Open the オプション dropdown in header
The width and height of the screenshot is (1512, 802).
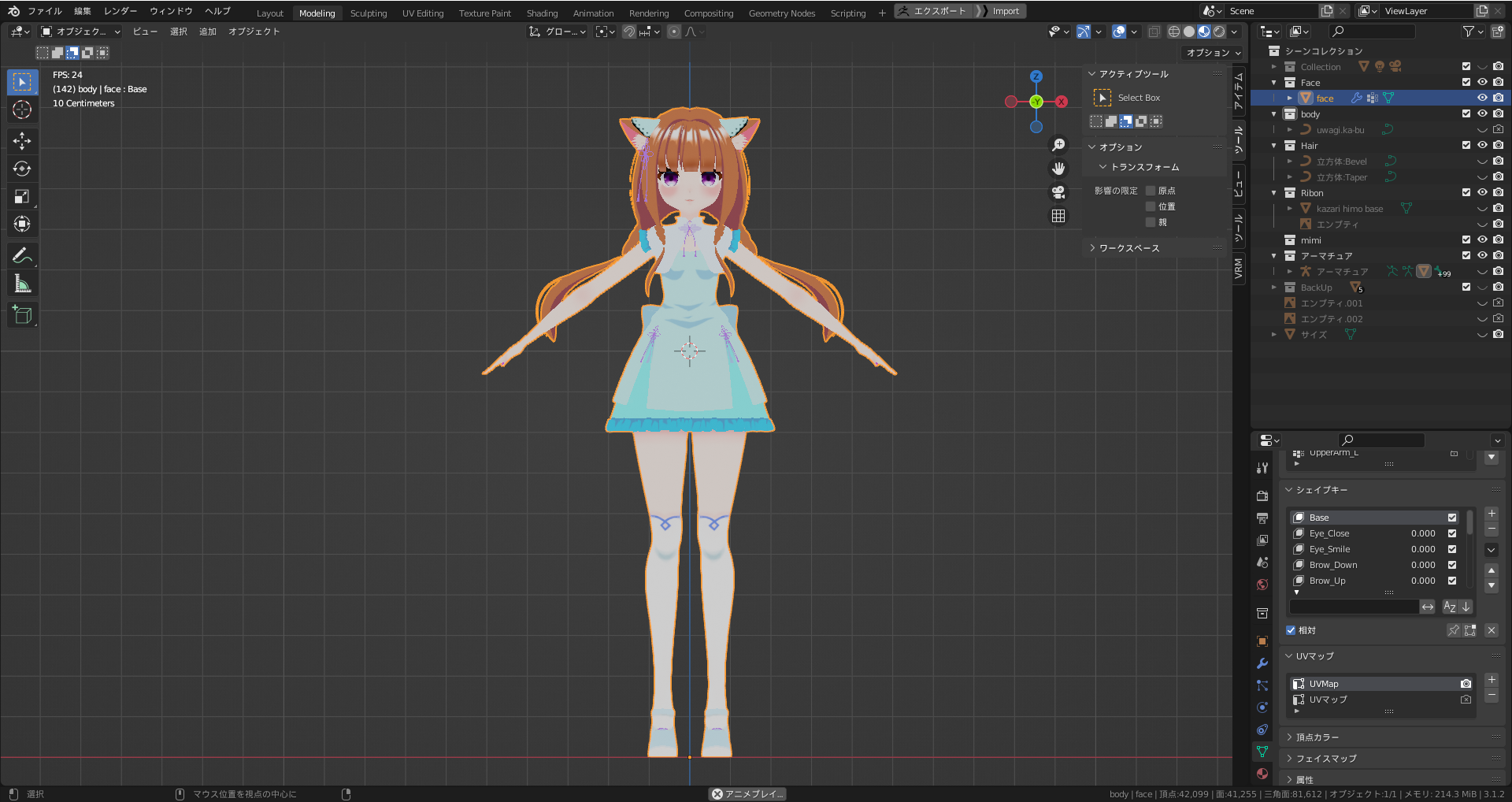tap(1213, 53)
